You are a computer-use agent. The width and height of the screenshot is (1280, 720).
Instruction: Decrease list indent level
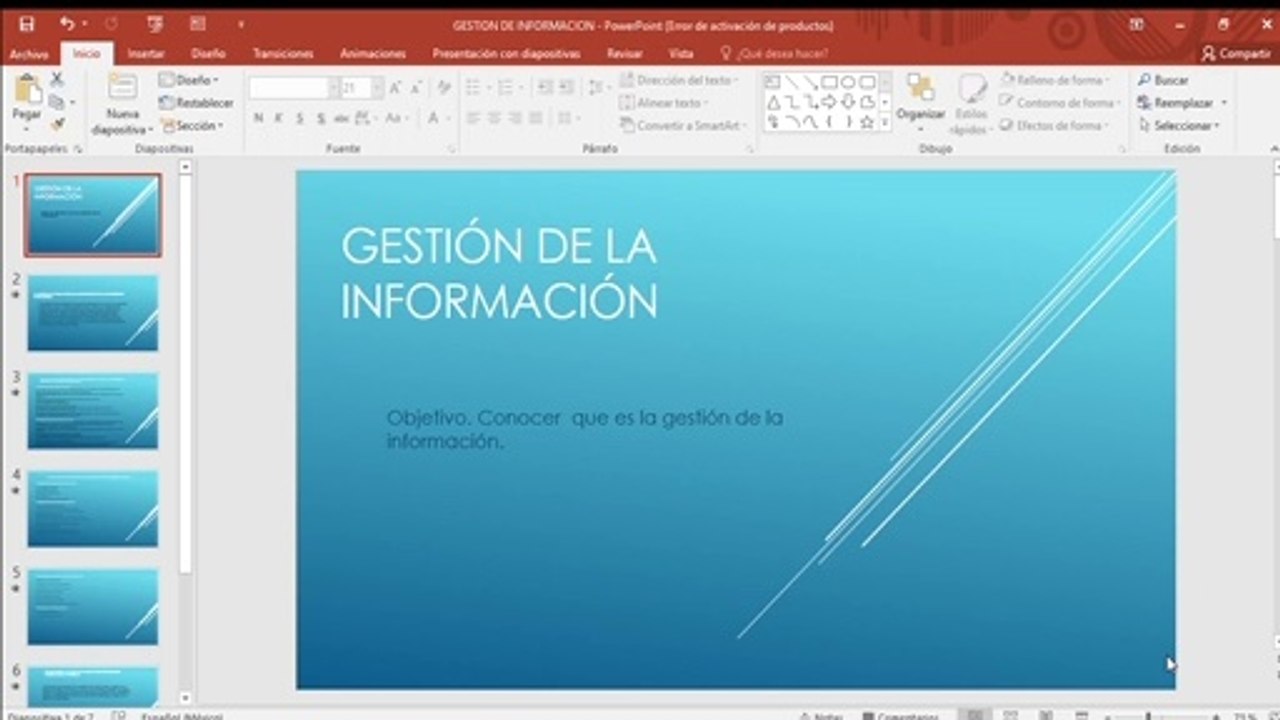545,88
